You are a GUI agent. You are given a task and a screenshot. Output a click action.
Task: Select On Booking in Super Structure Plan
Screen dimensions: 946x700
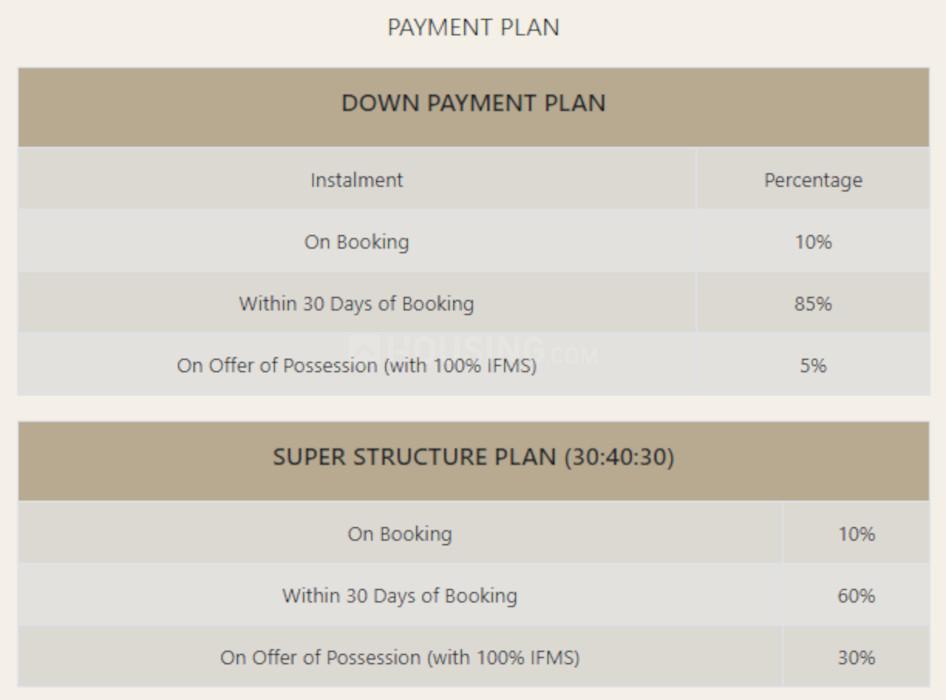coord(399,534)
